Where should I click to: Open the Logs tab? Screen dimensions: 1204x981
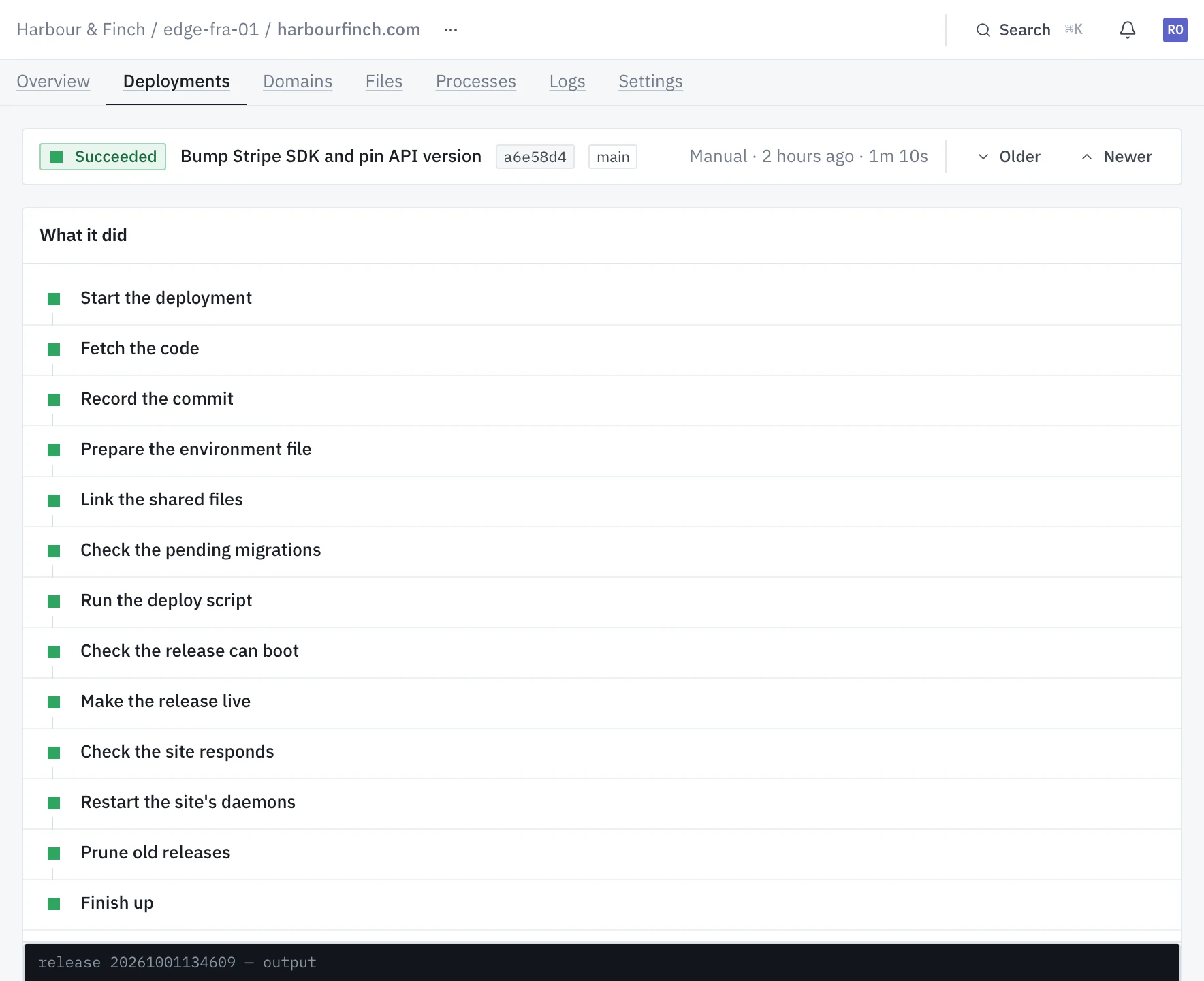tap(567, 82)
